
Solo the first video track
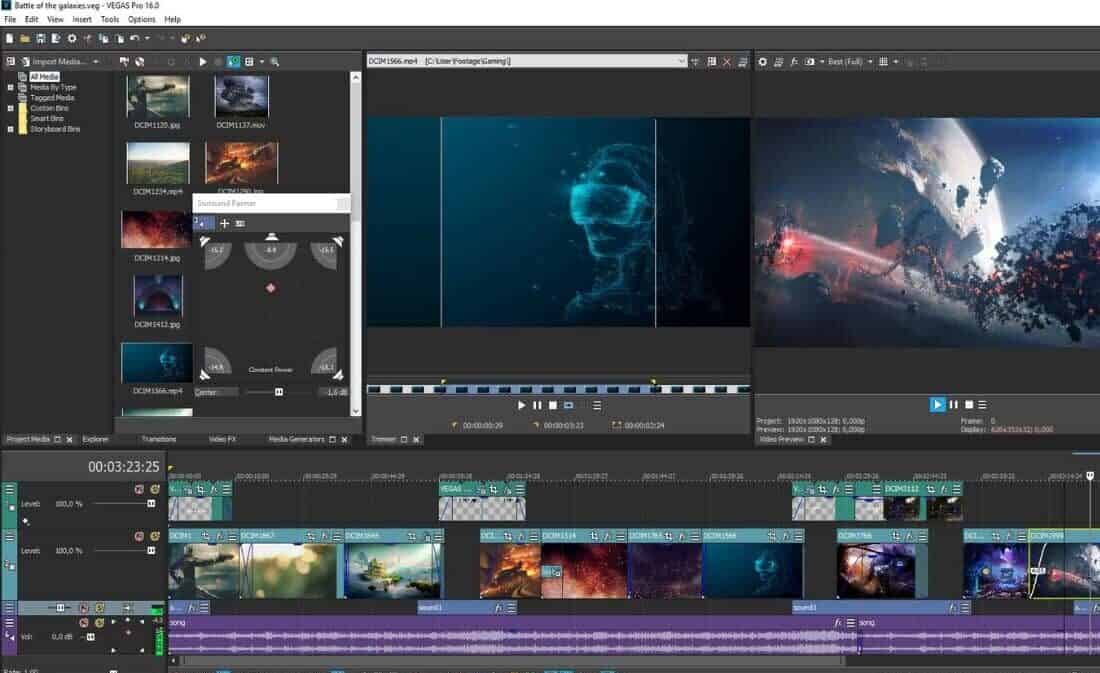point(154,489)
